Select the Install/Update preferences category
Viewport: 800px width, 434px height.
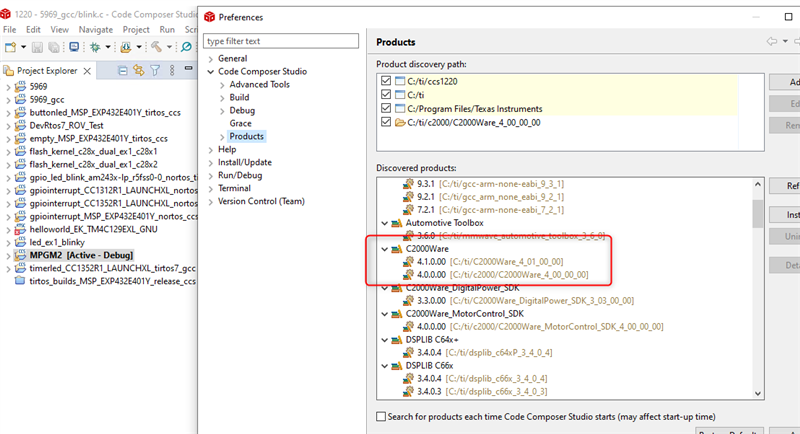[x=245, y=162]
